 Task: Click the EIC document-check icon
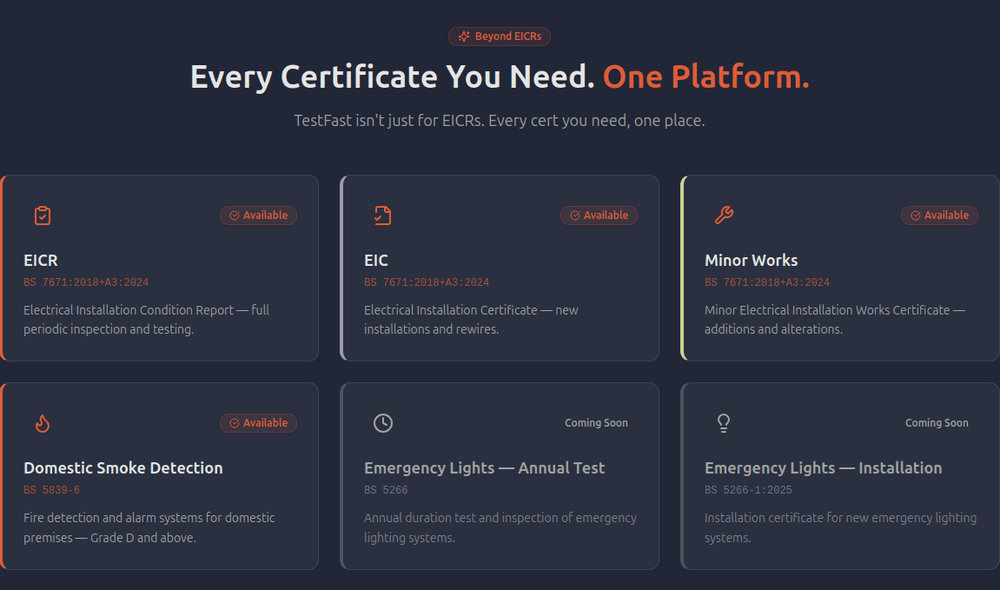[x=383, y=216]
